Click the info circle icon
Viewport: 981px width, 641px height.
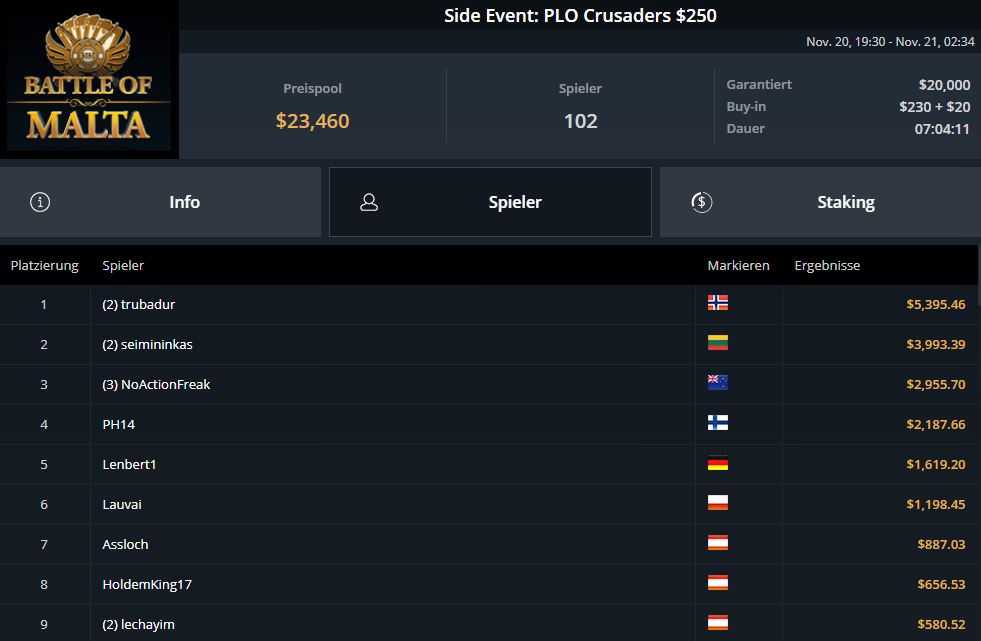point(40,202)
